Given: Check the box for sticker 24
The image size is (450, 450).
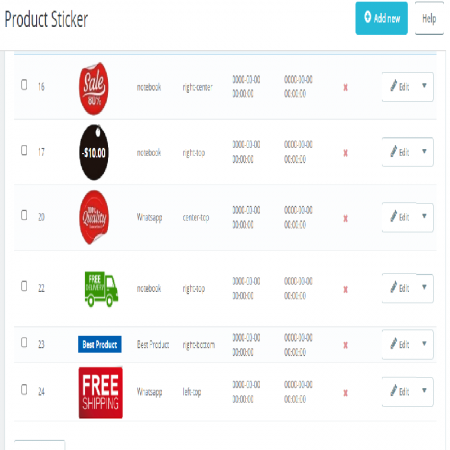Looking at the screenshot, I should (24, 389).
